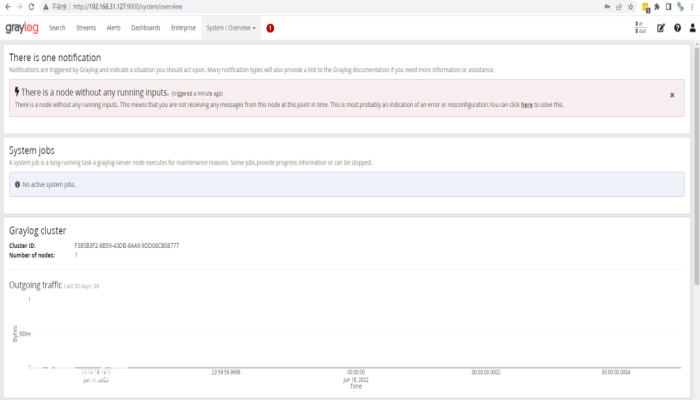Screen dimensions: 700x400
Task: Click the Graylog logo
Action: point(22,28)
